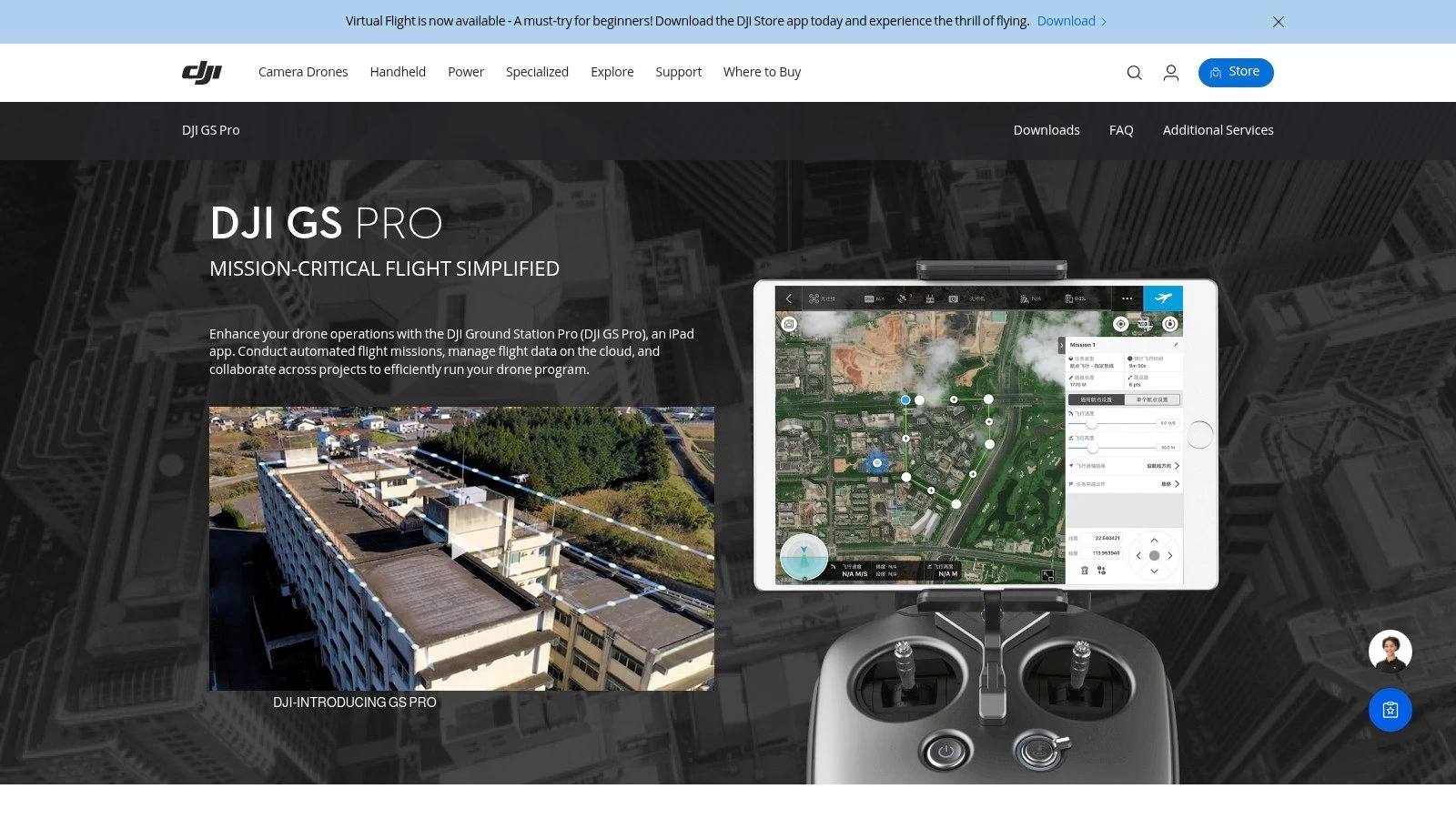Open the search icon in the site header
The height and width of the screenshot is (819, 1456).
click(x=1134, y=73)
